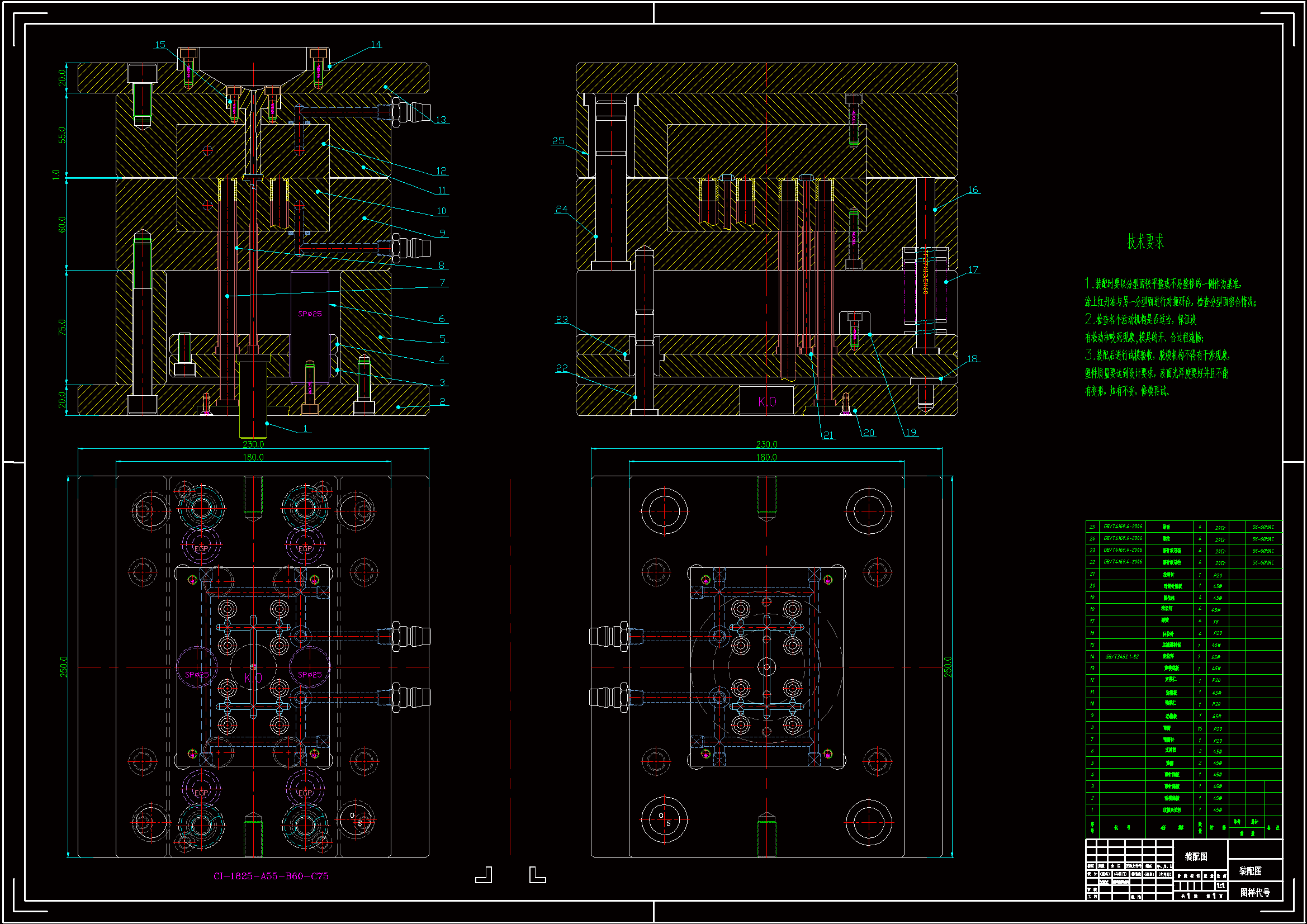Select the SPø25 label in the front section

tap(310, 314)
